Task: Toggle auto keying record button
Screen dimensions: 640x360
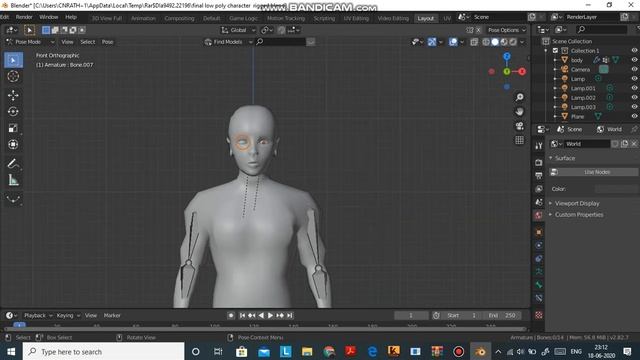Action: click(x=231, y=316)
